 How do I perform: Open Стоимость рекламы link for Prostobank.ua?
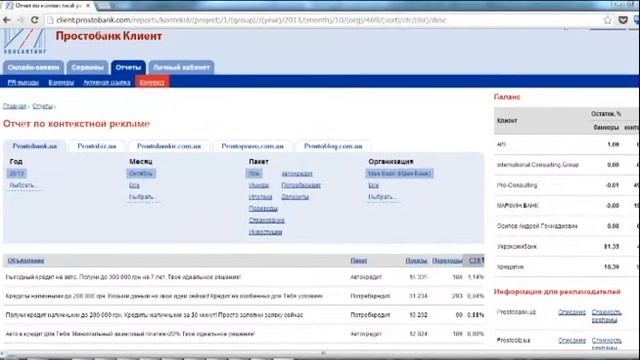point(607,316)
